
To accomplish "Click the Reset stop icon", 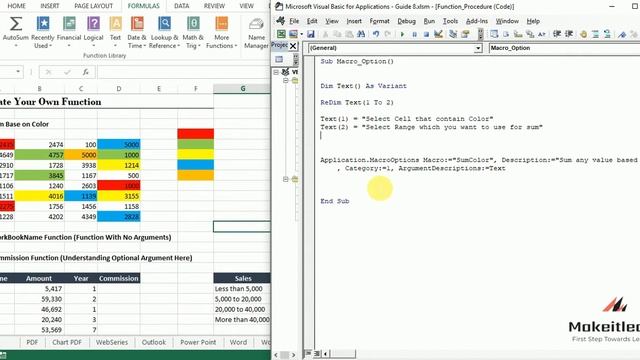I will pyautogui.click(x=426, y=34).
